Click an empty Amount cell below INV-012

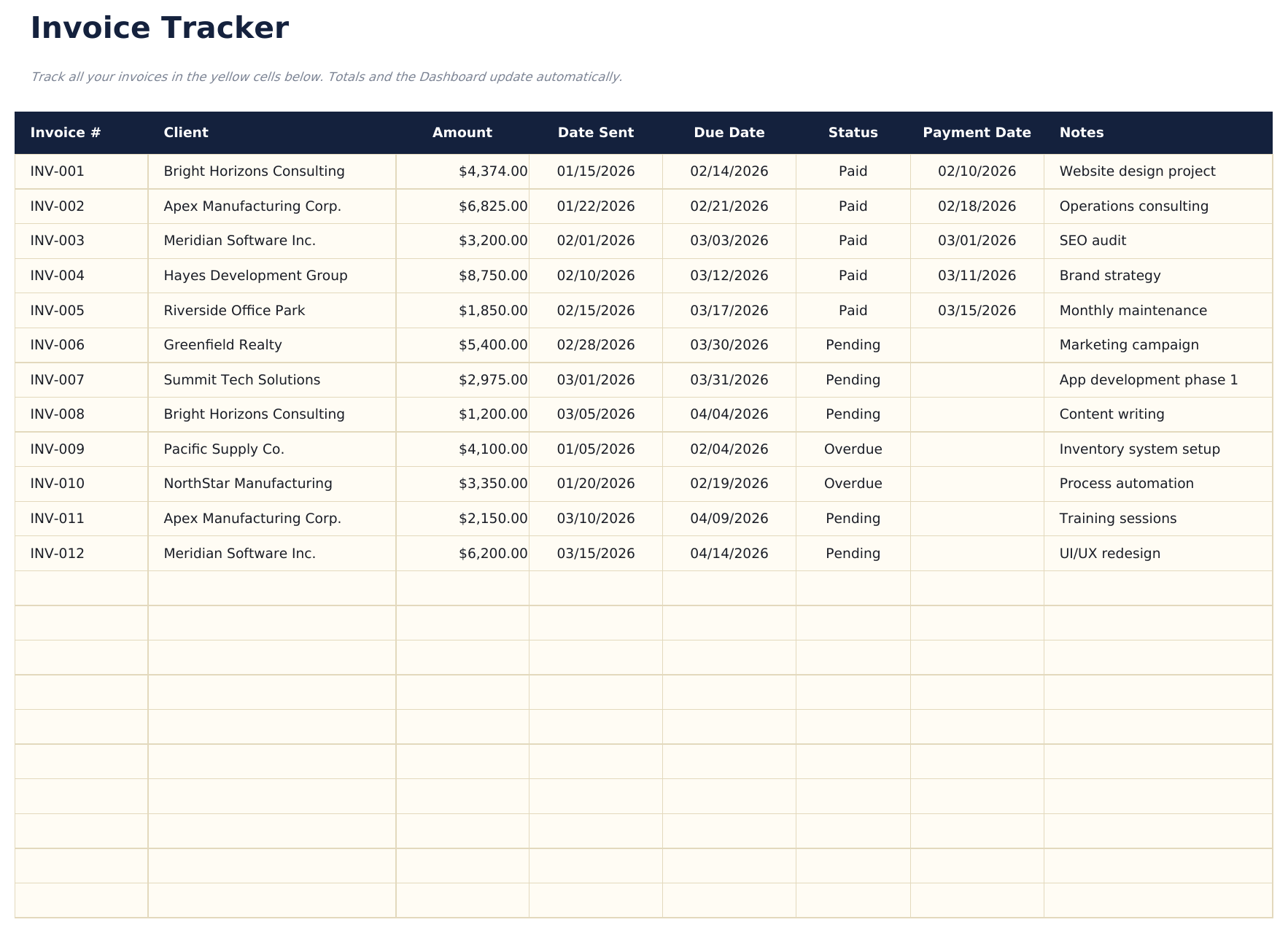coord(462,588)
